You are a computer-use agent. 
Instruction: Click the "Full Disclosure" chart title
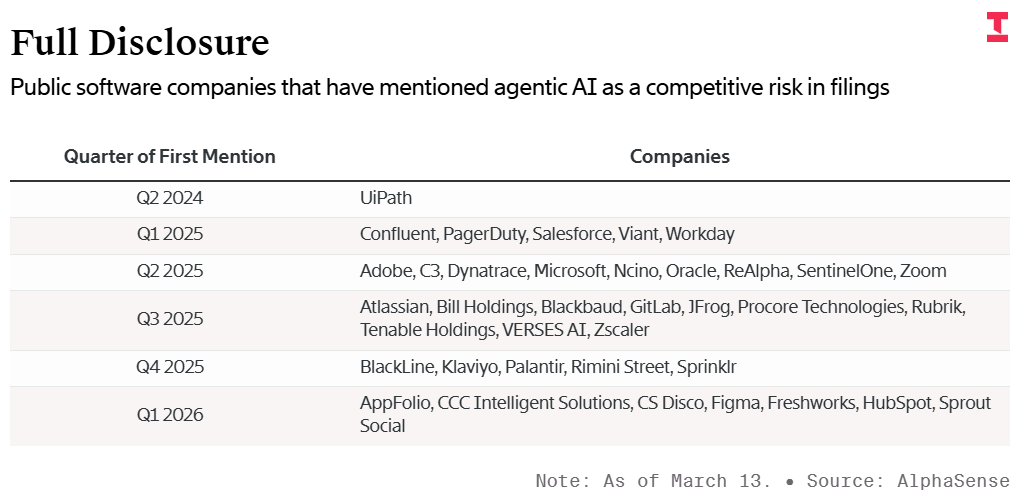click(x=139, y=43)
